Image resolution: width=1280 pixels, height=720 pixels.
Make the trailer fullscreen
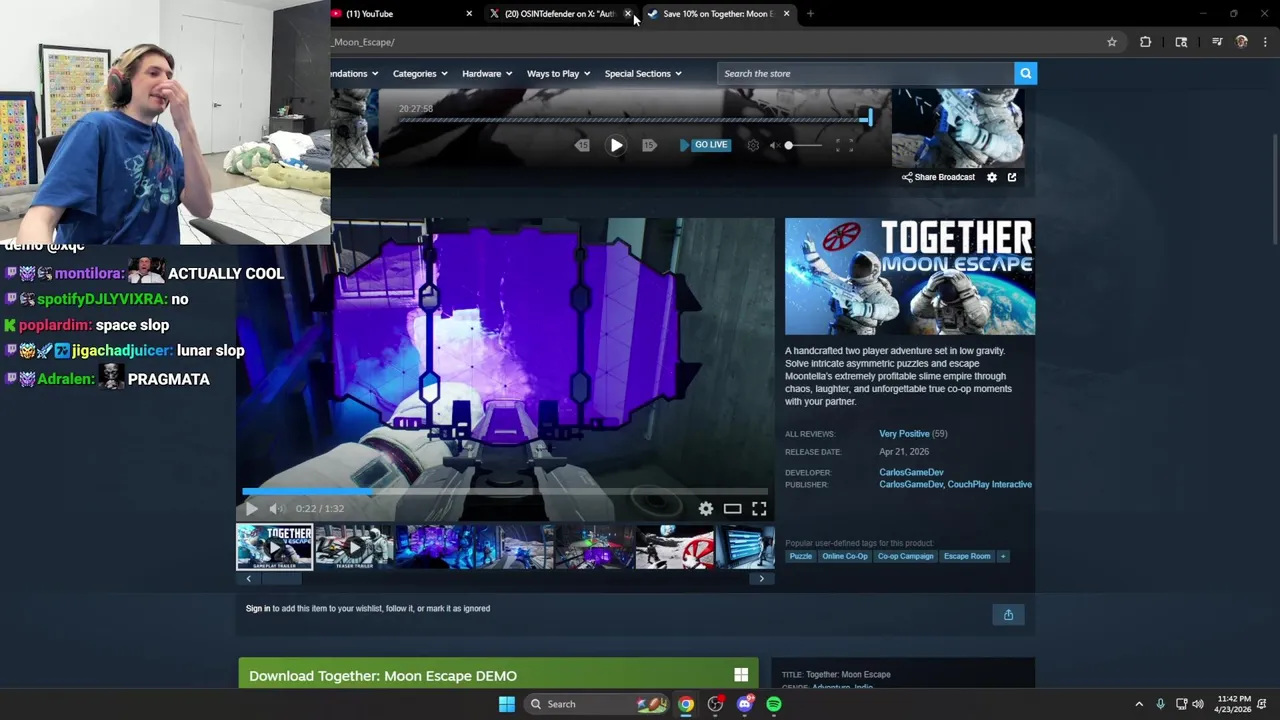759,509
